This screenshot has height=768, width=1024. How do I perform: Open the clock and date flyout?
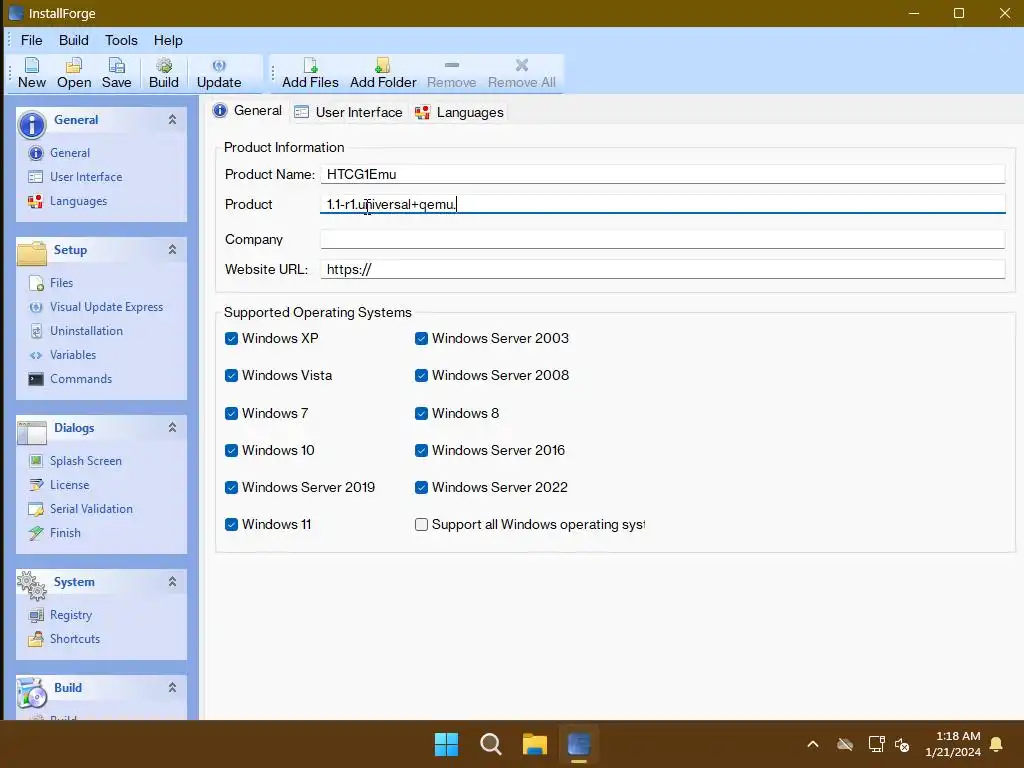[953, 744]
